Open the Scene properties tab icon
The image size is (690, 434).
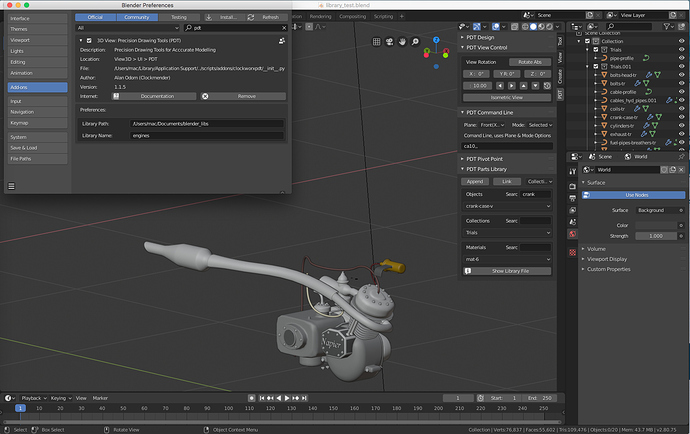573,222
